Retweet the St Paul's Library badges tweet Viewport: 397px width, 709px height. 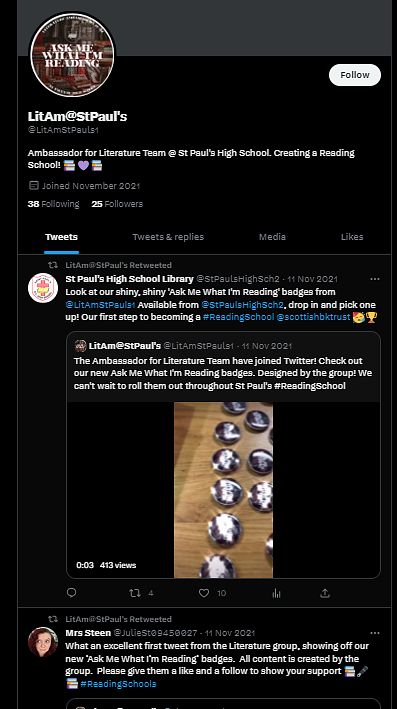tap(135, 593)
